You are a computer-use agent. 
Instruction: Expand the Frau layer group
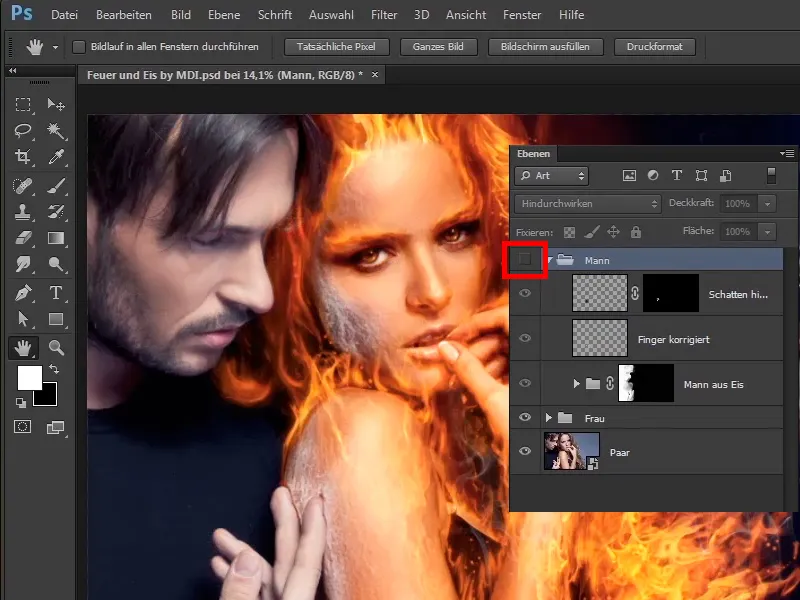(548, 418)
